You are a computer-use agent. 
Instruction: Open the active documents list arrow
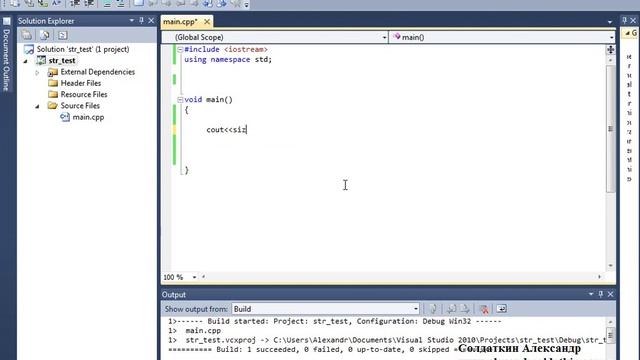pyautogui.click(x=610, y=22)
